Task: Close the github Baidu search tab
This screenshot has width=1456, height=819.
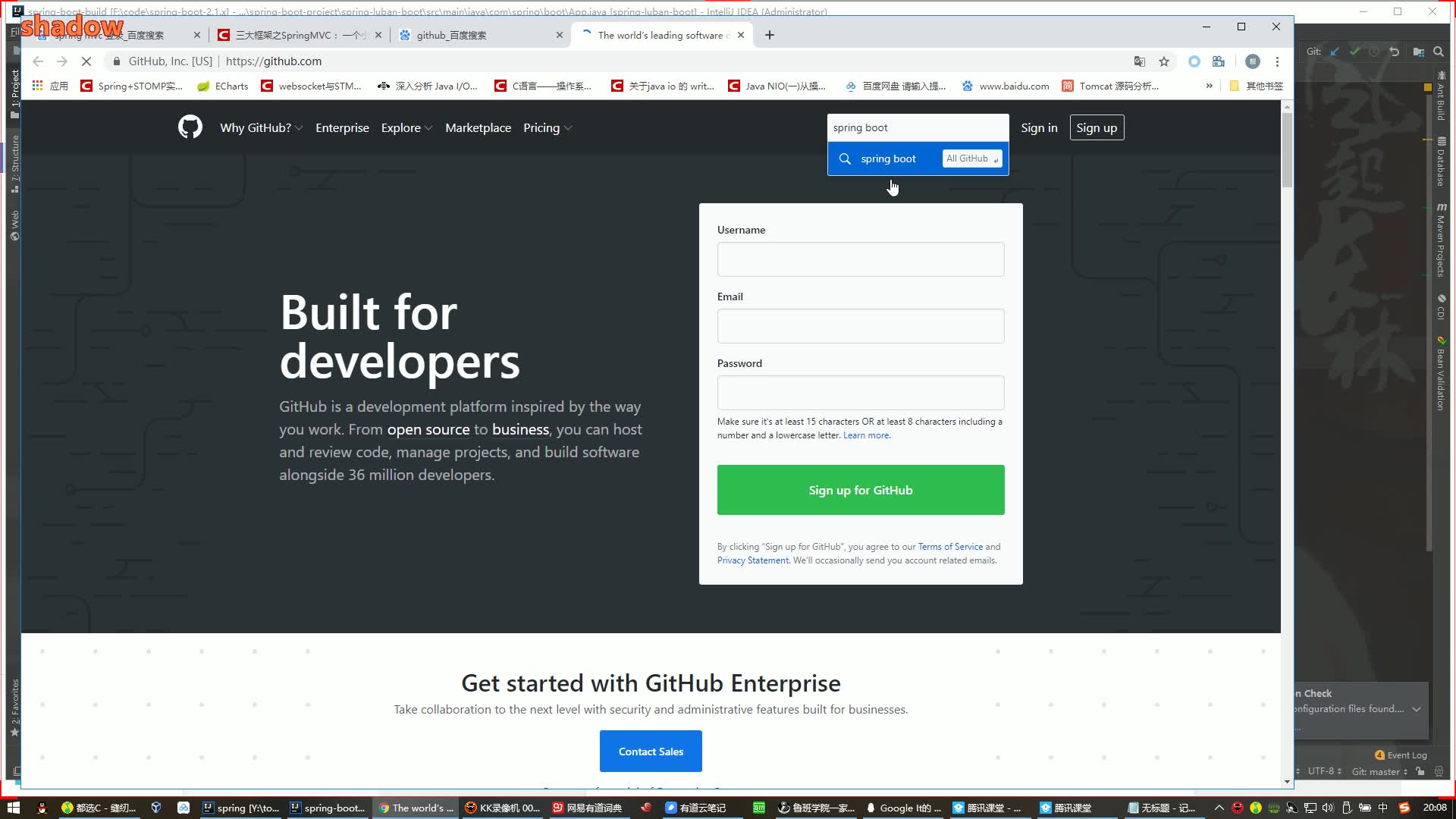Action: 560,35
